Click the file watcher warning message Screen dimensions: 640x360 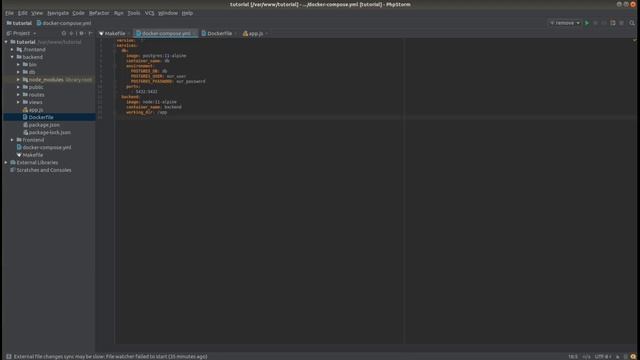click(x=111, y=356)
